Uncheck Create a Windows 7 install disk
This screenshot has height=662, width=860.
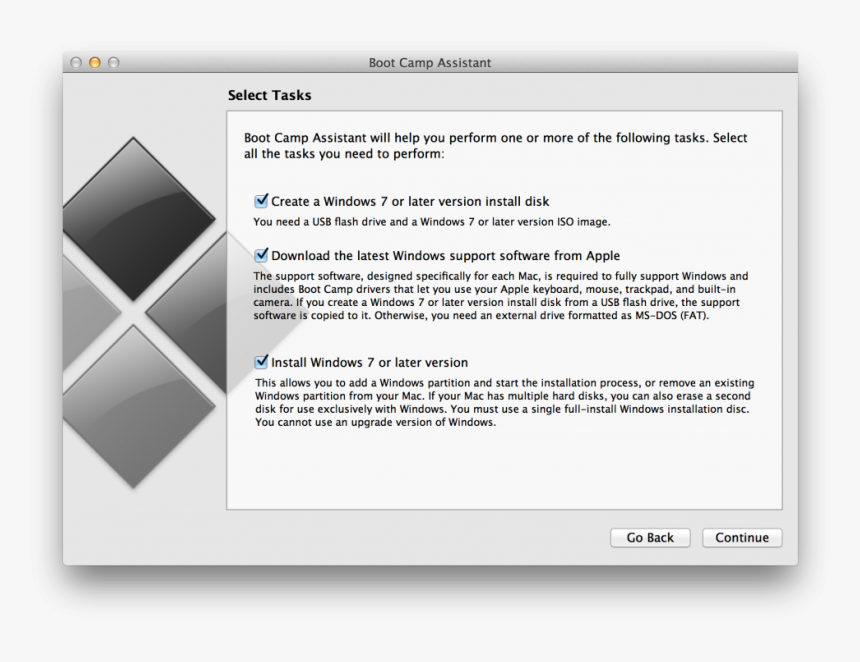pyautogui.click(x=261, y=201)
